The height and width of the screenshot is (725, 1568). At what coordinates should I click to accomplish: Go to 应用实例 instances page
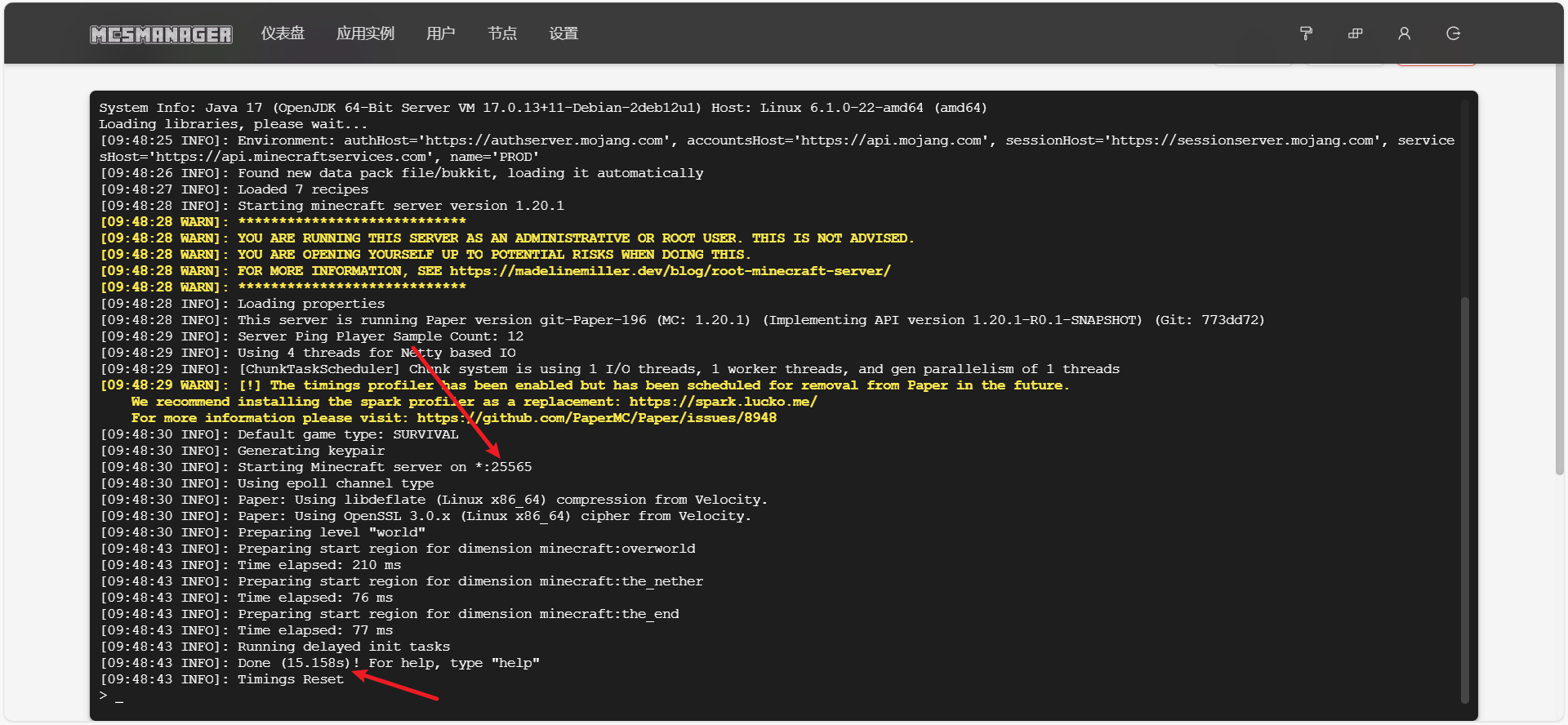click(x=365, y=33)
